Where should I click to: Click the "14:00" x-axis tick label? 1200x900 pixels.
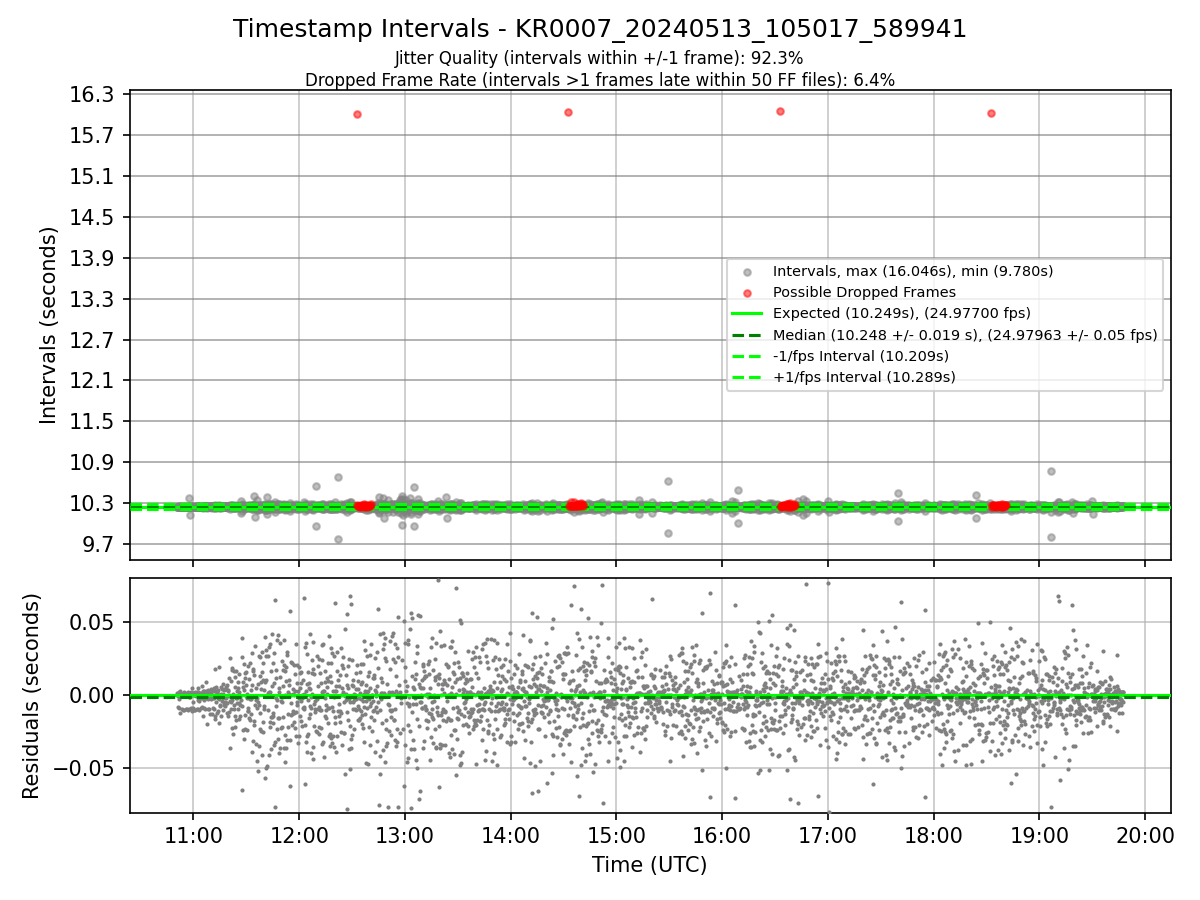(x=511, y=835)
